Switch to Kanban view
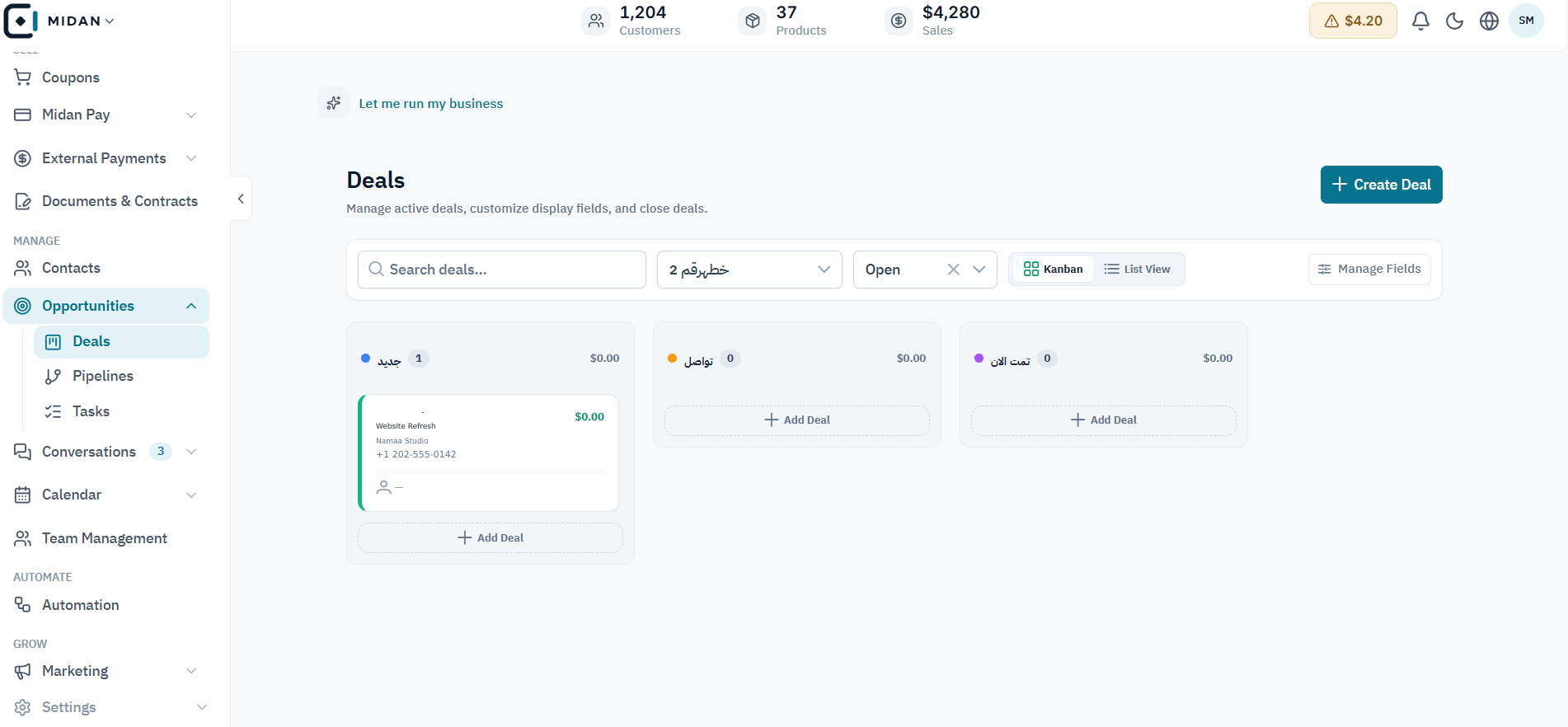 point(1053,269)
